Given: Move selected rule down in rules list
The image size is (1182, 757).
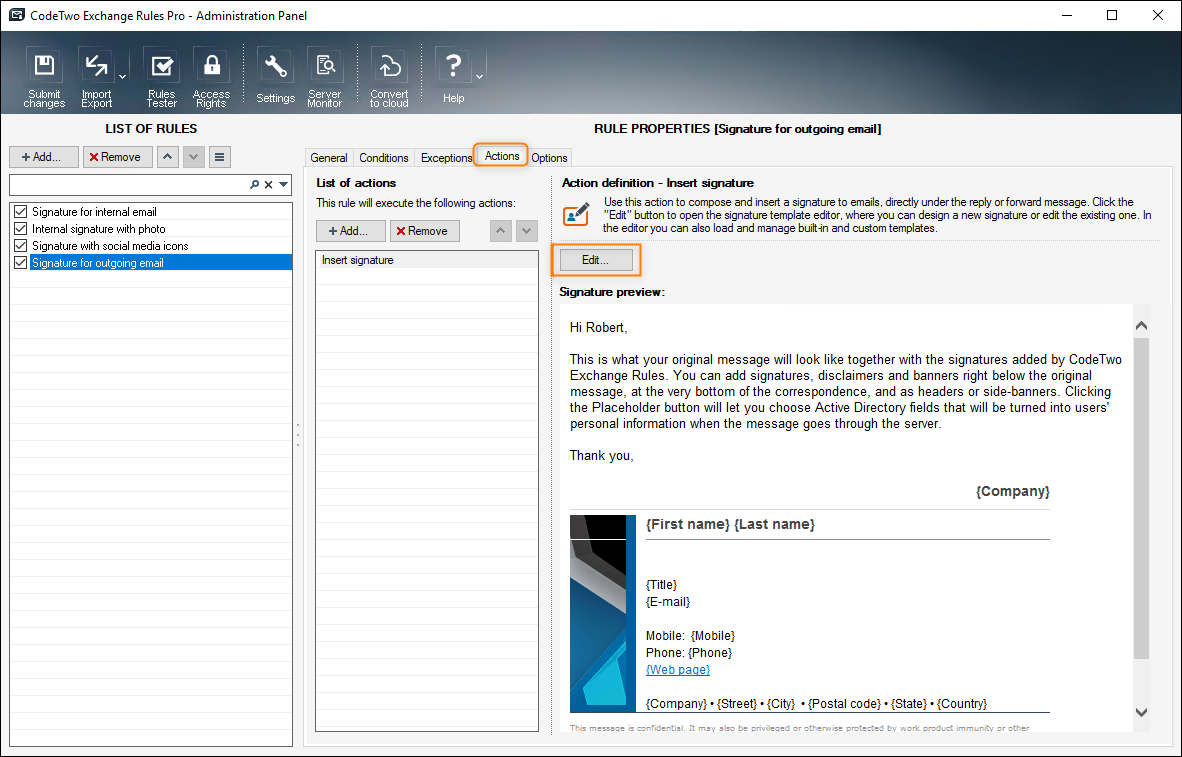Looking at the screenshot, I should tap(194, 157).
